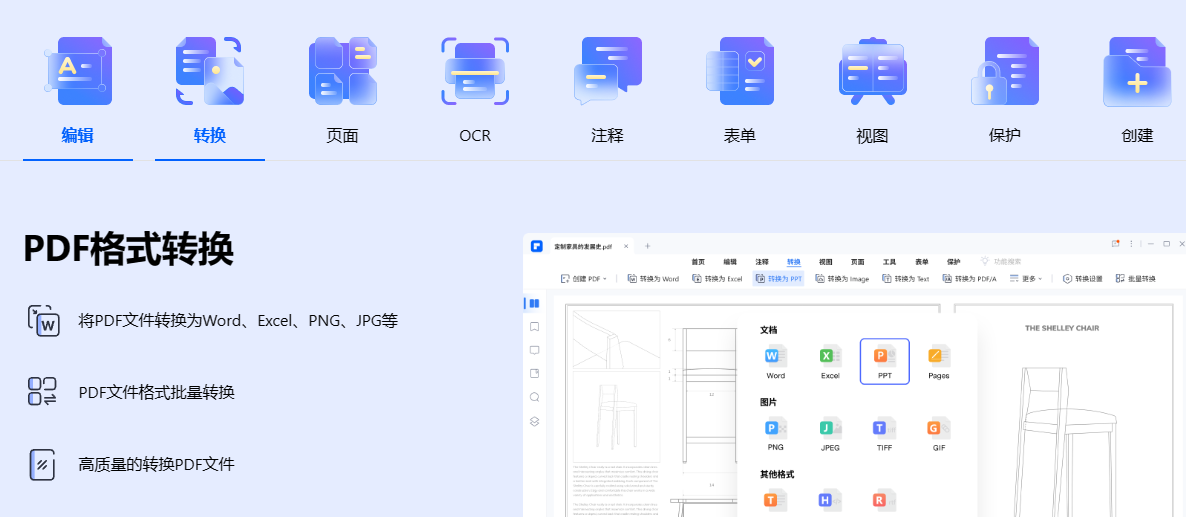
Task: Click the 转换为 PPT toolbar button
Action: coord(778,279)
